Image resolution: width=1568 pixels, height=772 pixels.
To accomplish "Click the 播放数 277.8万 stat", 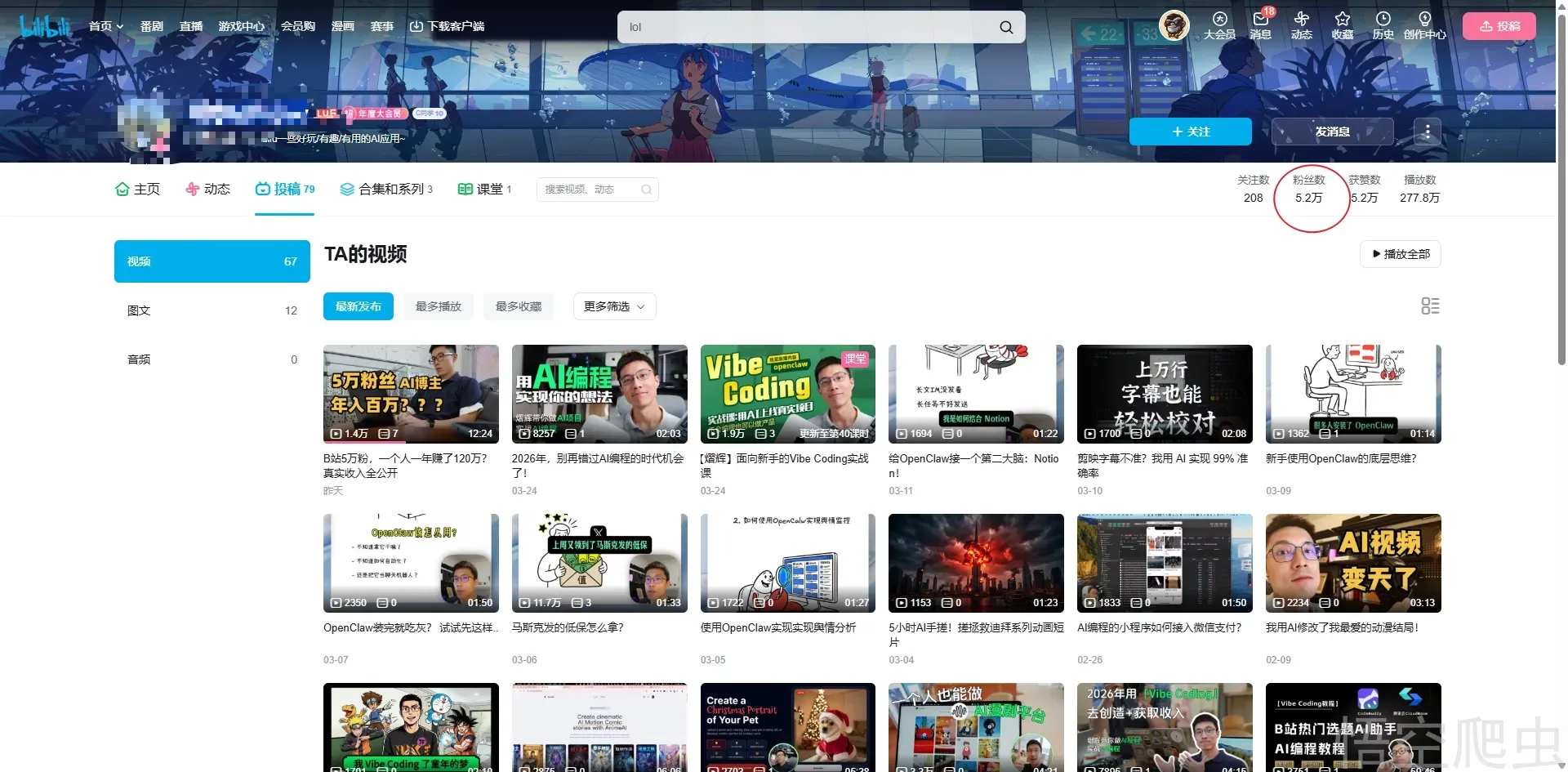I will [1419, 189].
